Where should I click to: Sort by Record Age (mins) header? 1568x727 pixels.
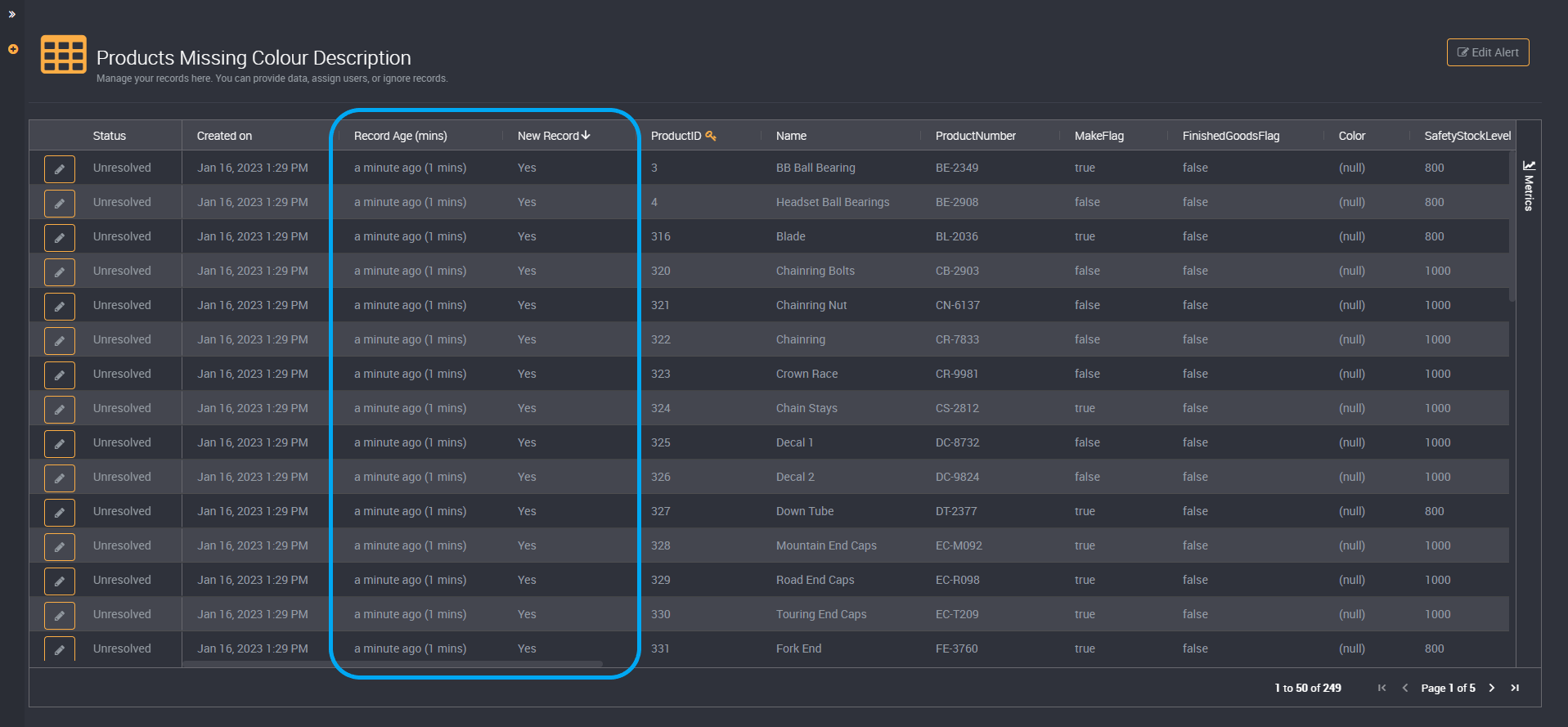coord(401,136)
